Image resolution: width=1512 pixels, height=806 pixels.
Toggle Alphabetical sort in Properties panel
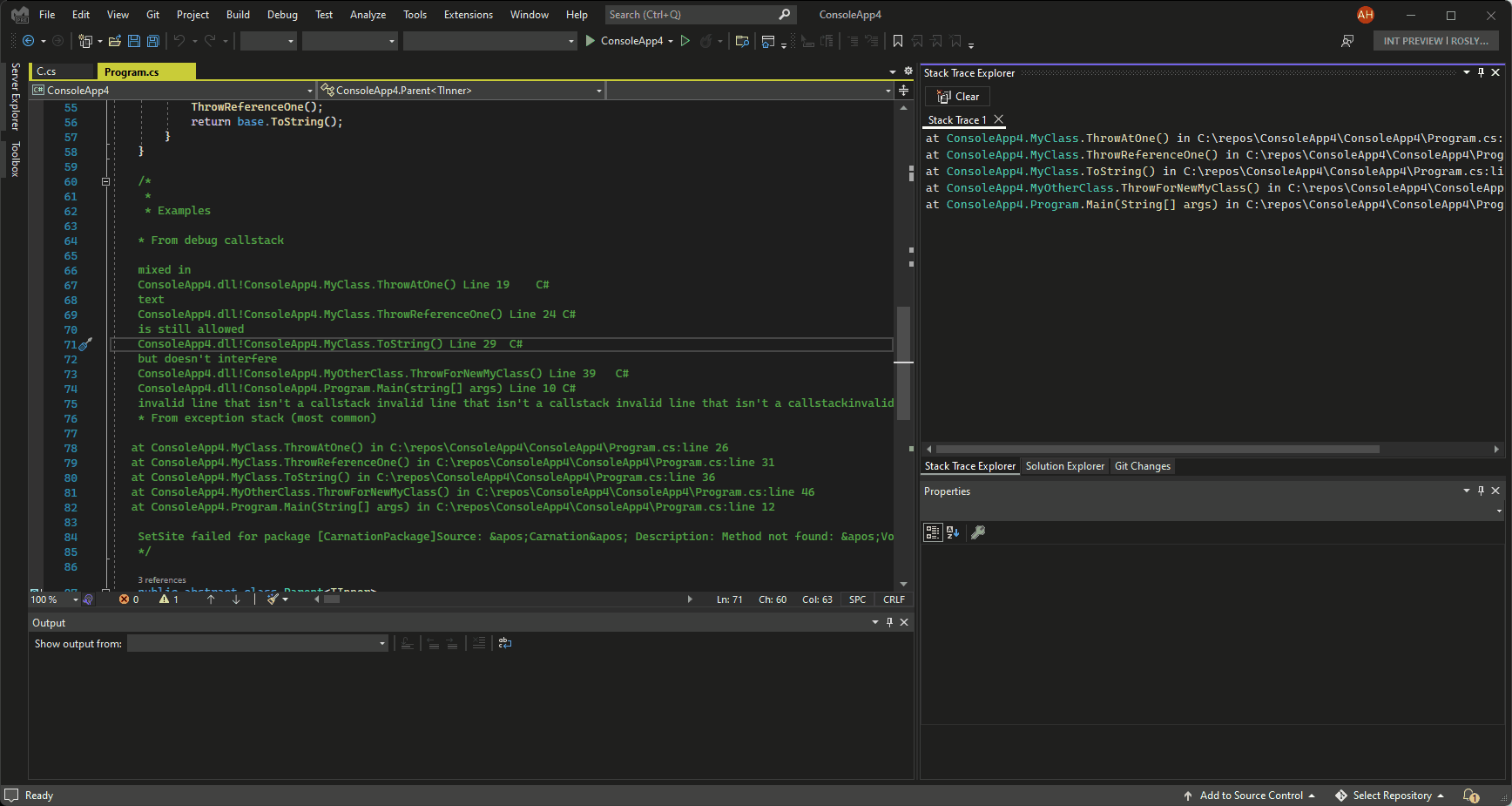point(953,532)
